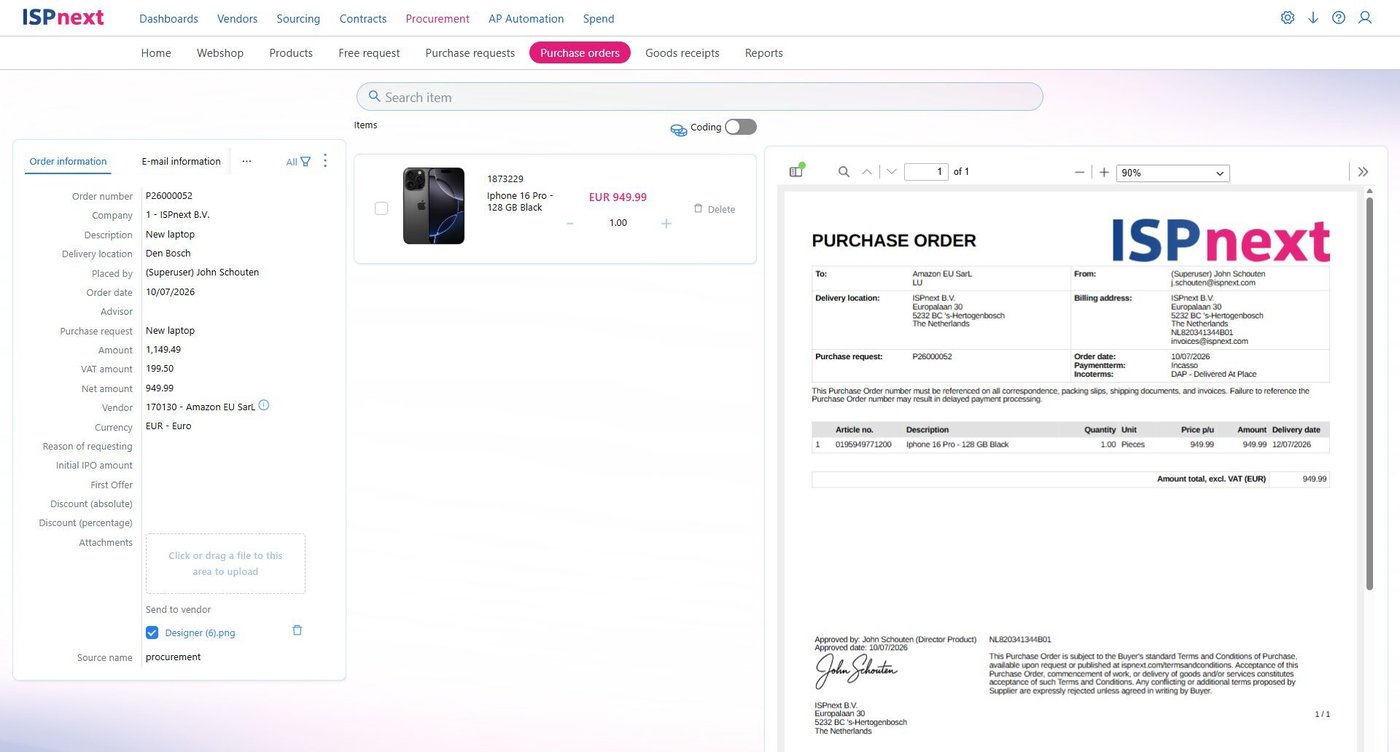Click the VAT amount value 199.50

(159, 369)
